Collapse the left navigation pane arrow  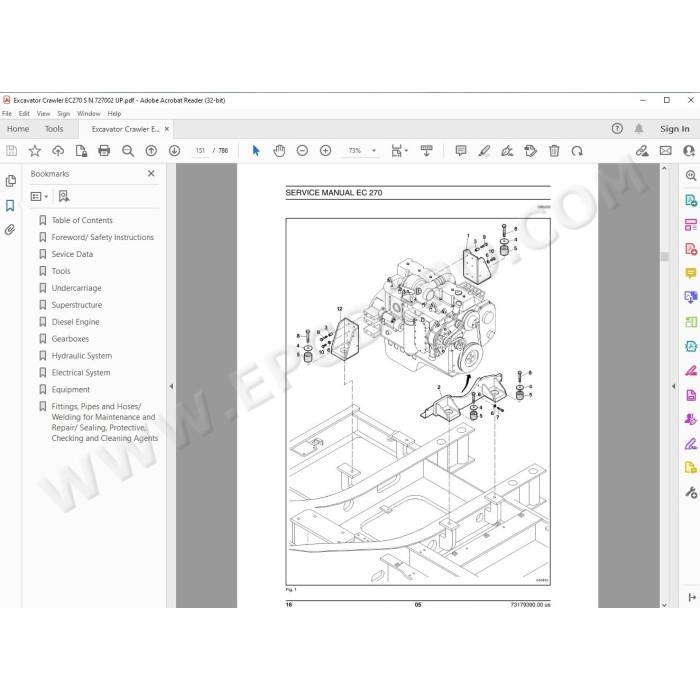(171, 386)
